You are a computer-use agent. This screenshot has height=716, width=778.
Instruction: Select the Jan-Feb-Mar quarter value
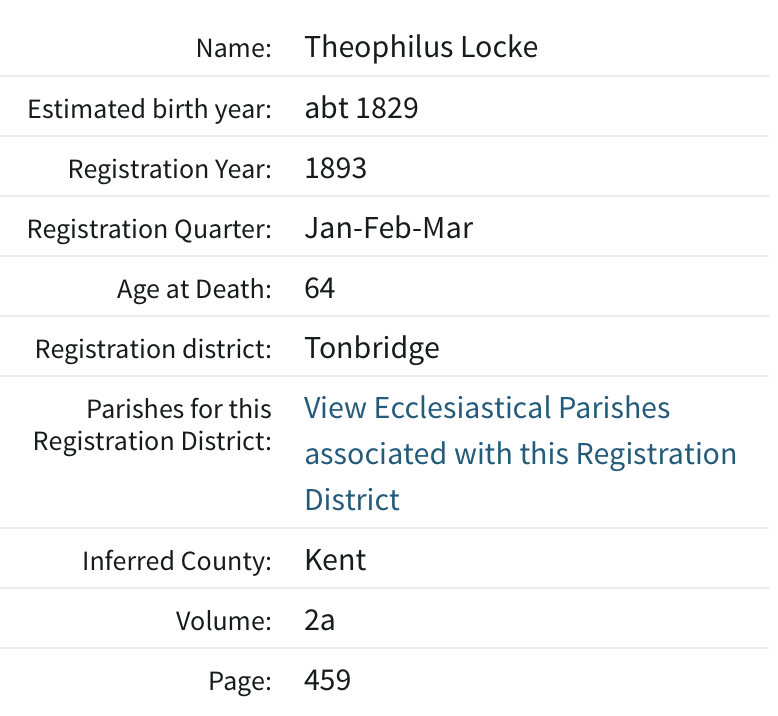(388, 228)
